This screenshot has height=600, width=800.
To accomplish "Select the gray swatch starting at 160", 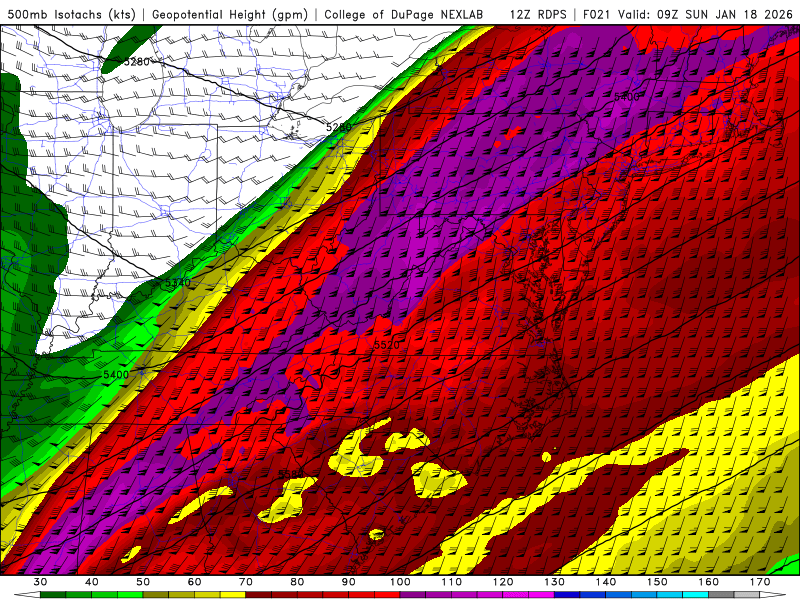I will [721, 595].
